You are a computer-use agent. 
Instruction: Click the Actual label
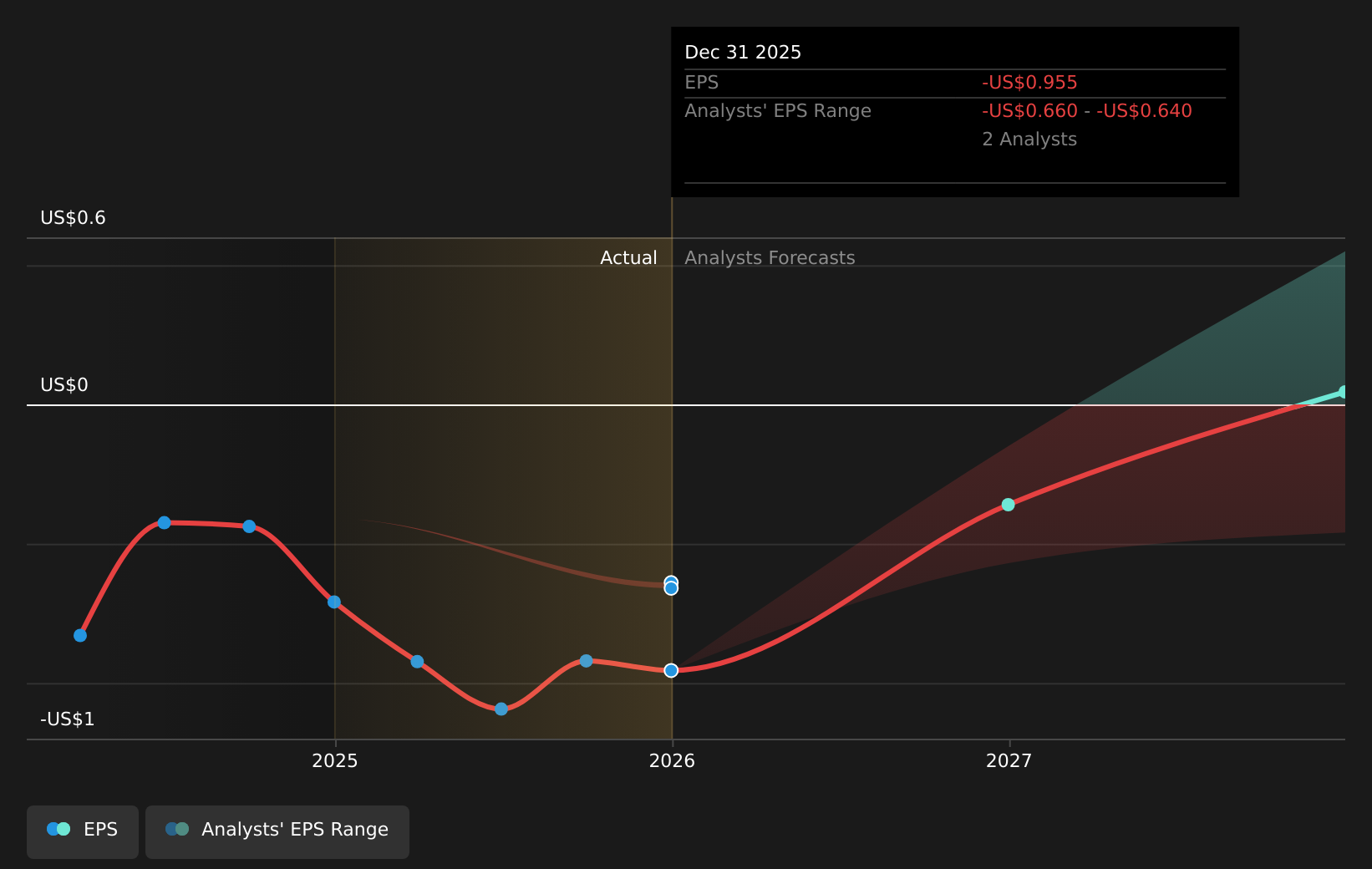628,258
